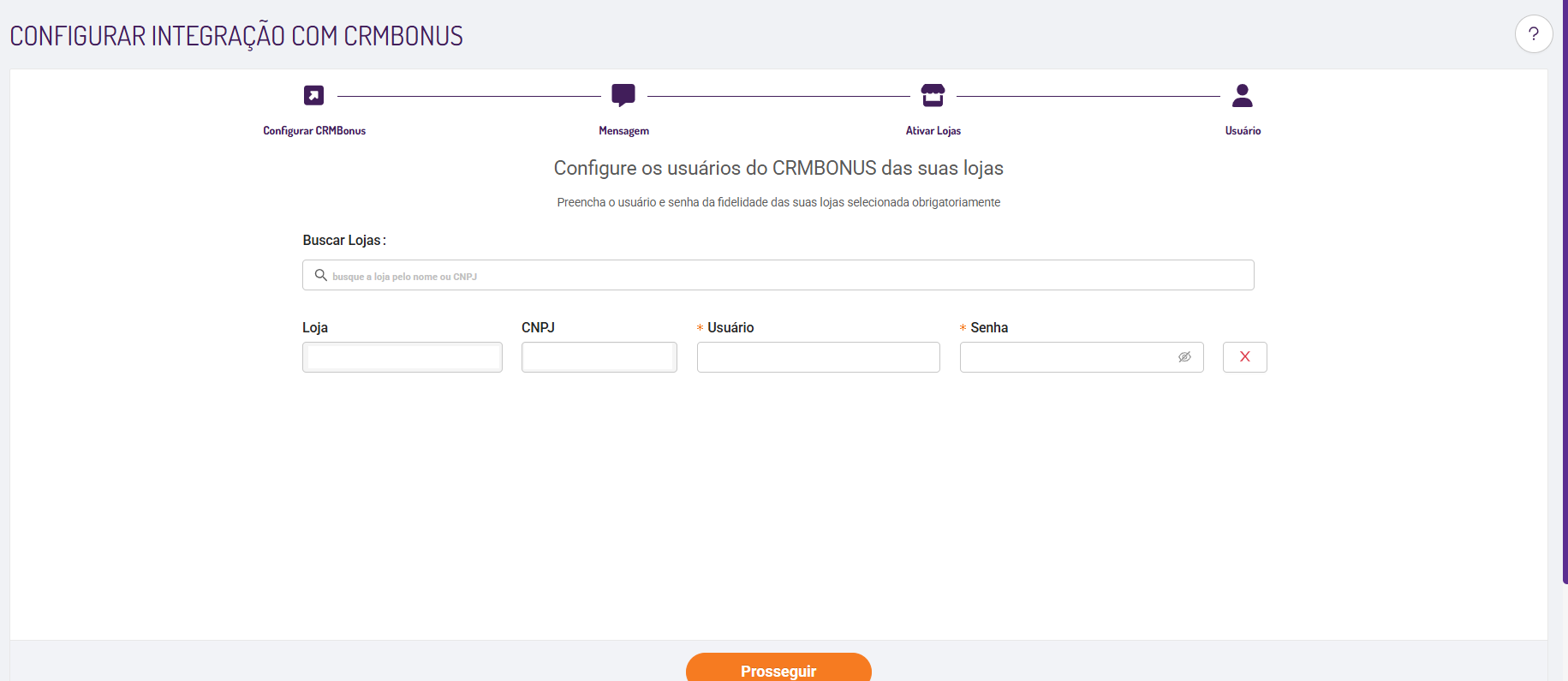Click the Prosseguir button

[x=778, y=667]
